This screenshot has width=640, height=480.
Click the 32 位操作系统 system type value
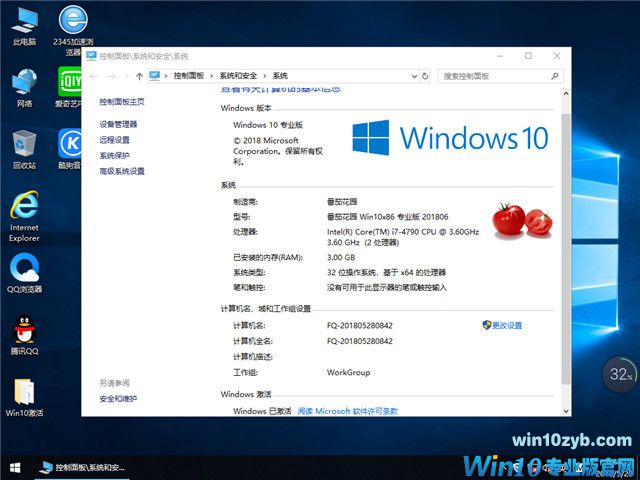pos(386,273)
